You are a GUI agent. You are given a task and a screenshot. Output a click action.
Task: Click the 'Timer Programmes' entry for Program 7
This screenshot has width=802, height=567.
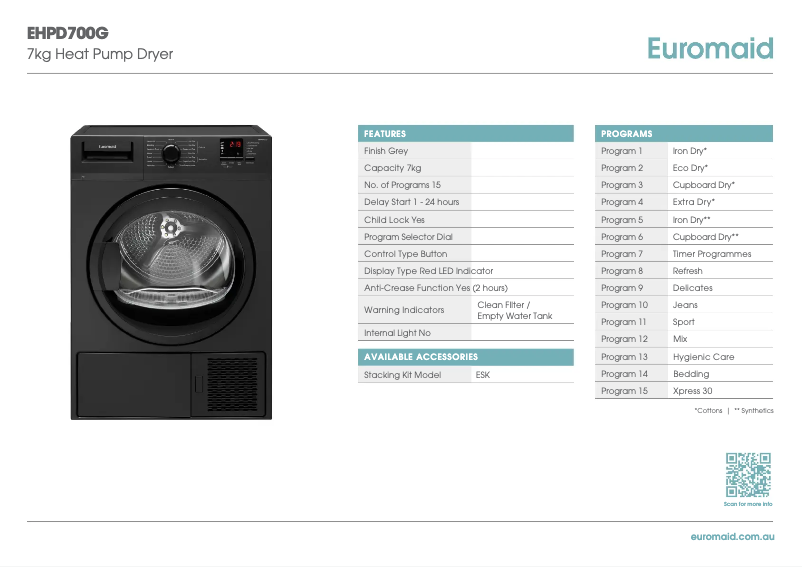coord(711,254)
